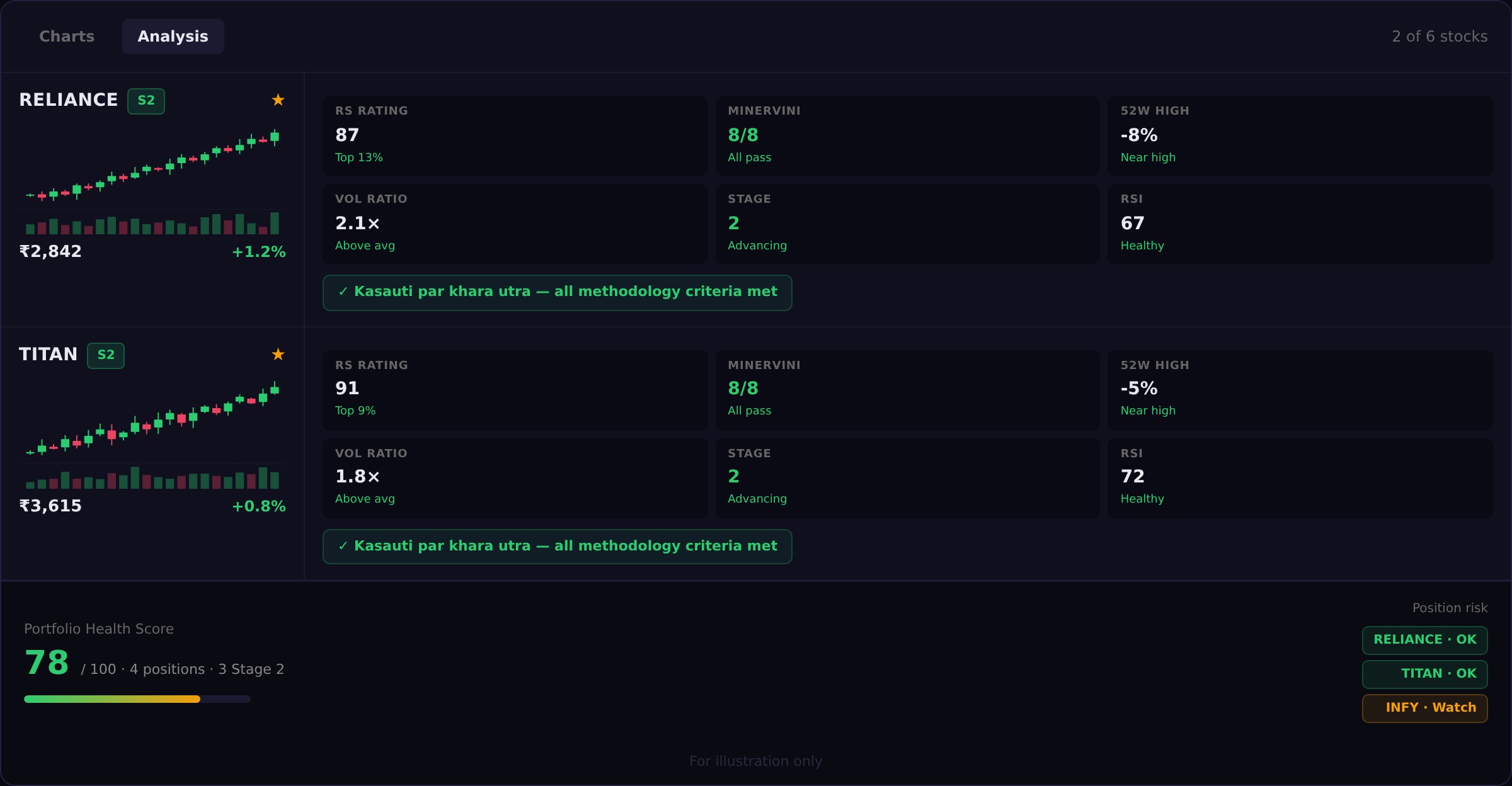Click the TITAN methodology criteria met banner
This screenshot has height=786, width=1512.
[x=558, y=547]
